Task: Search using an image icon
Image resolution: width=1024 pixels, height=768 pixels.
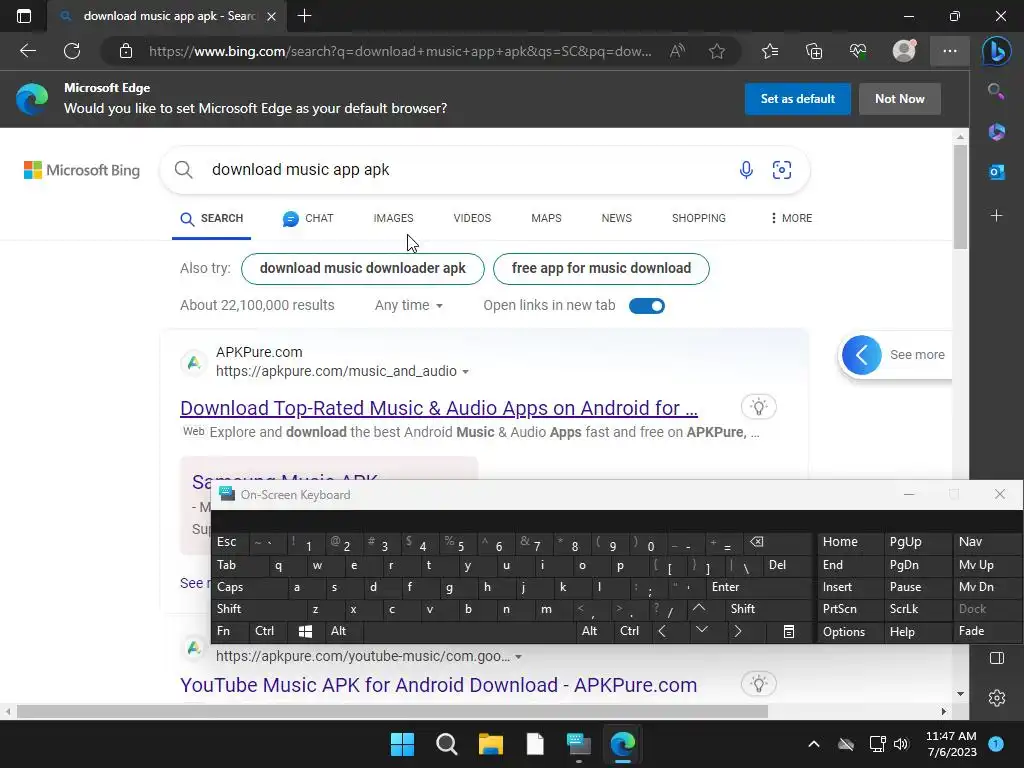Action: click(782, 170)
